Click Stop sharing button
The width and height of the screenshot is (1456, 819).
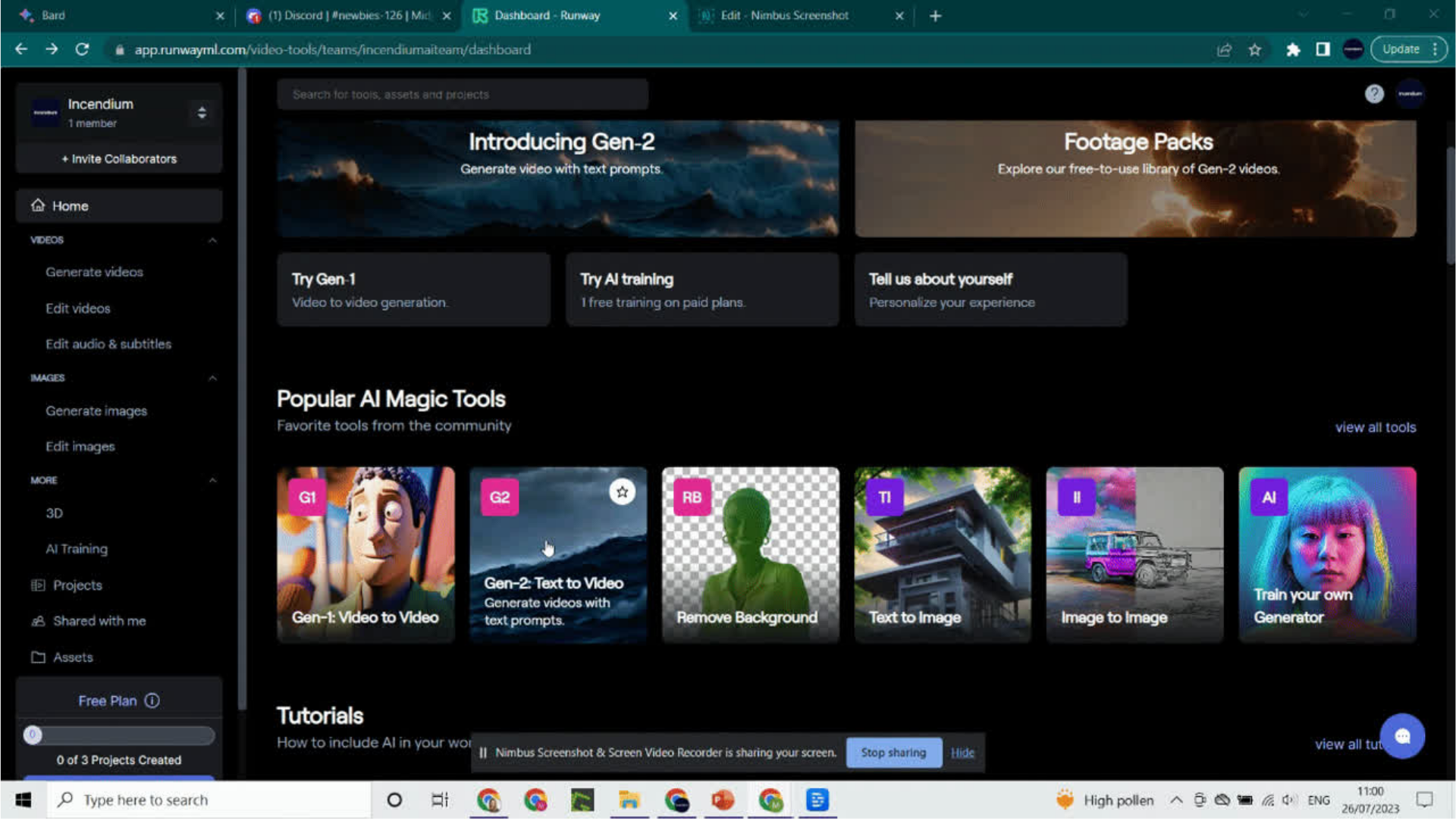(x=893, y=752)
